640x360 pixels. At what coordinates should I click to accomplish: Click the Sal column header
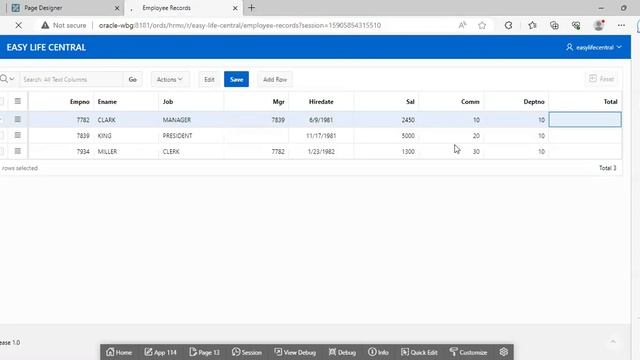point(386,102)
